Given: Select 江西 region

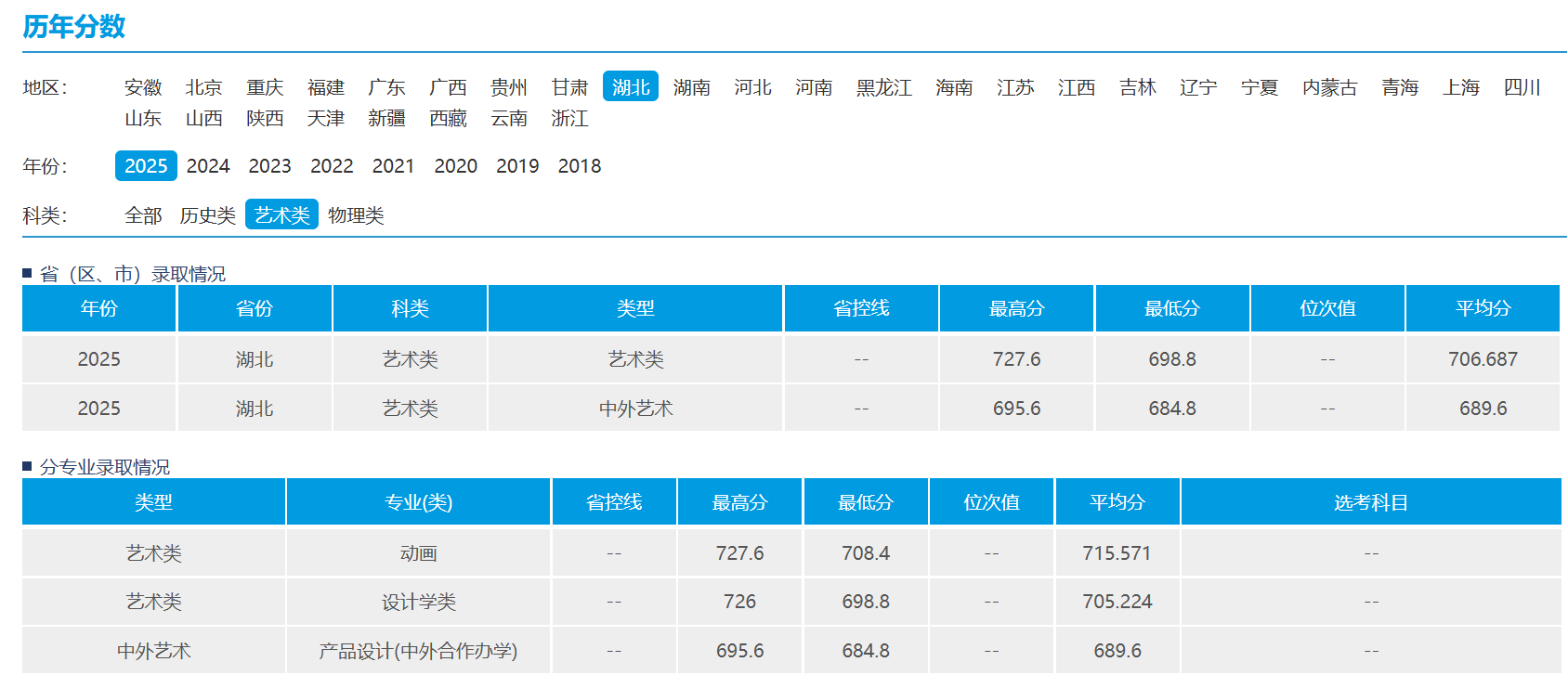Looking at the screenshot, I should [x=1077, y=87].
